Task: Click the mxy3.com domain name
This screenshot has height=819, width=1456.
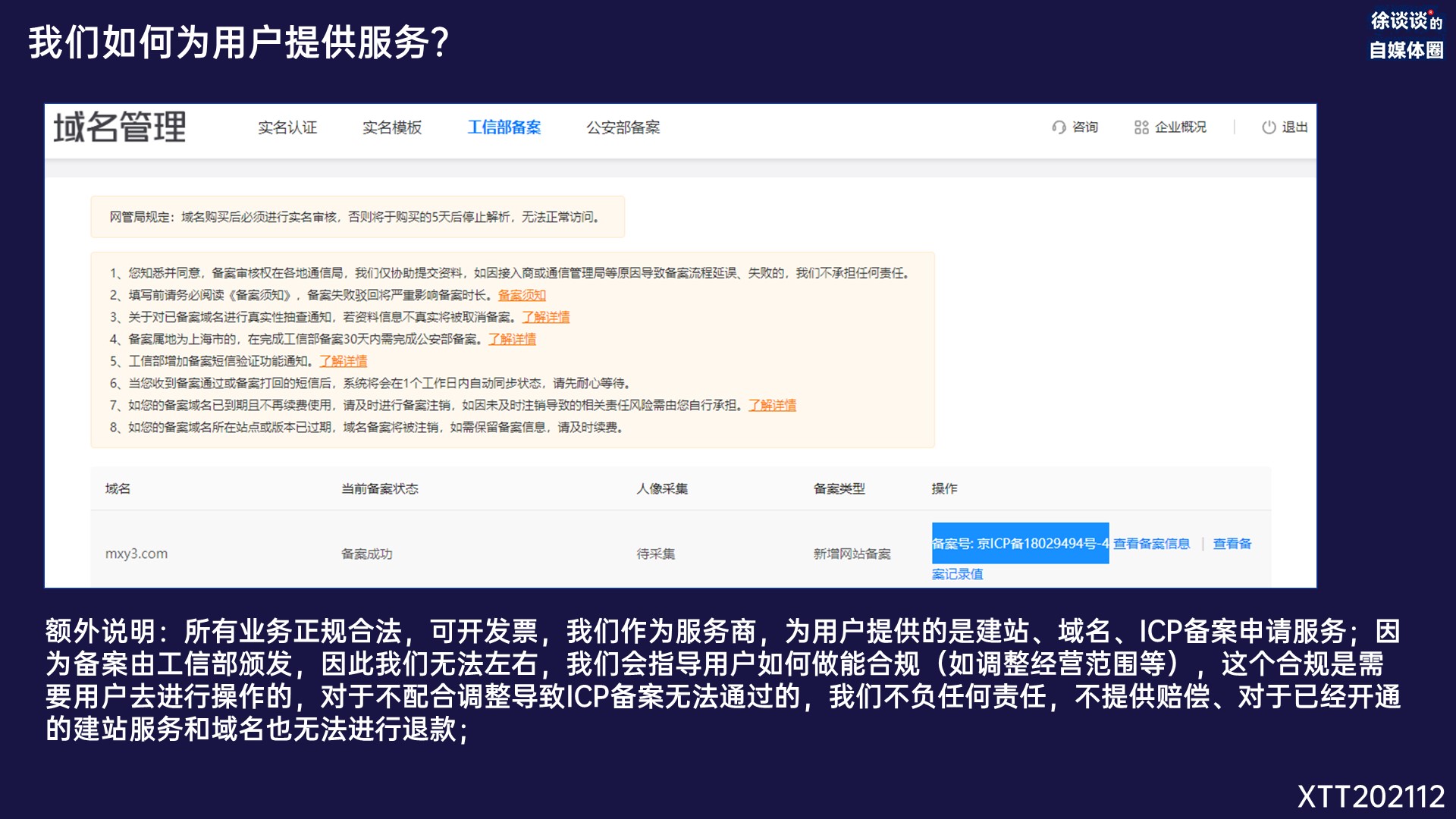Action: [x=136, y=554]
